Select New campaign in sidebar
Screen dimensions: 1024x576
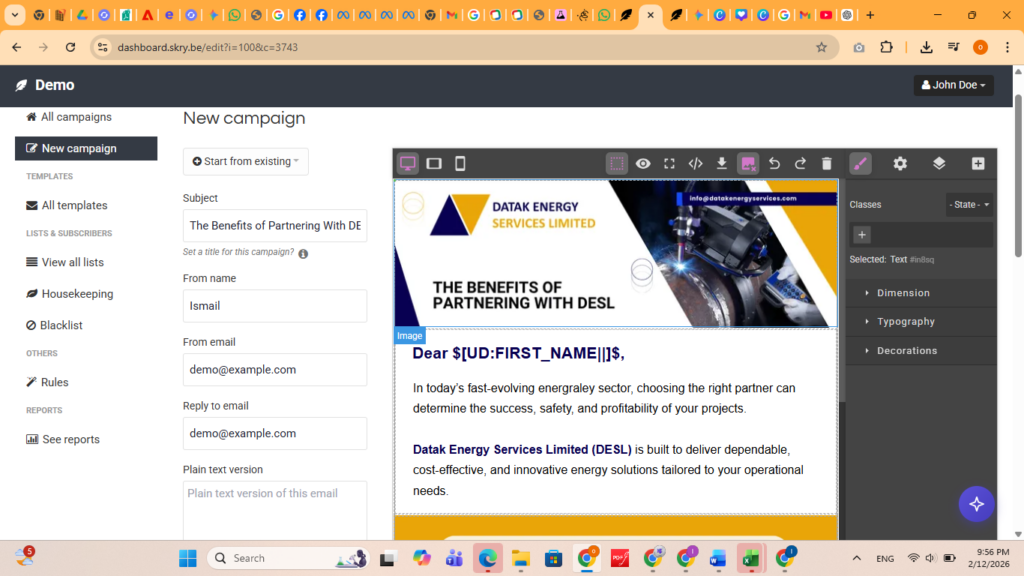click(86, 148)
